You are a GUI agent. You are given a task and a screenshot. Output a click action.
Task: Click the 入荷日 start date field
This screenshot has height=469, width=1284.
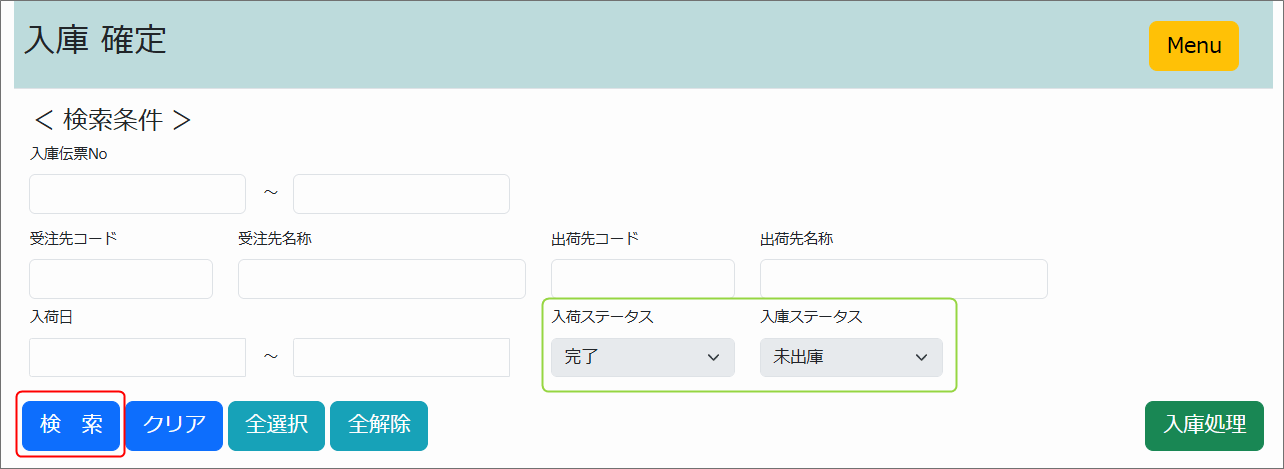coord(137,357)
